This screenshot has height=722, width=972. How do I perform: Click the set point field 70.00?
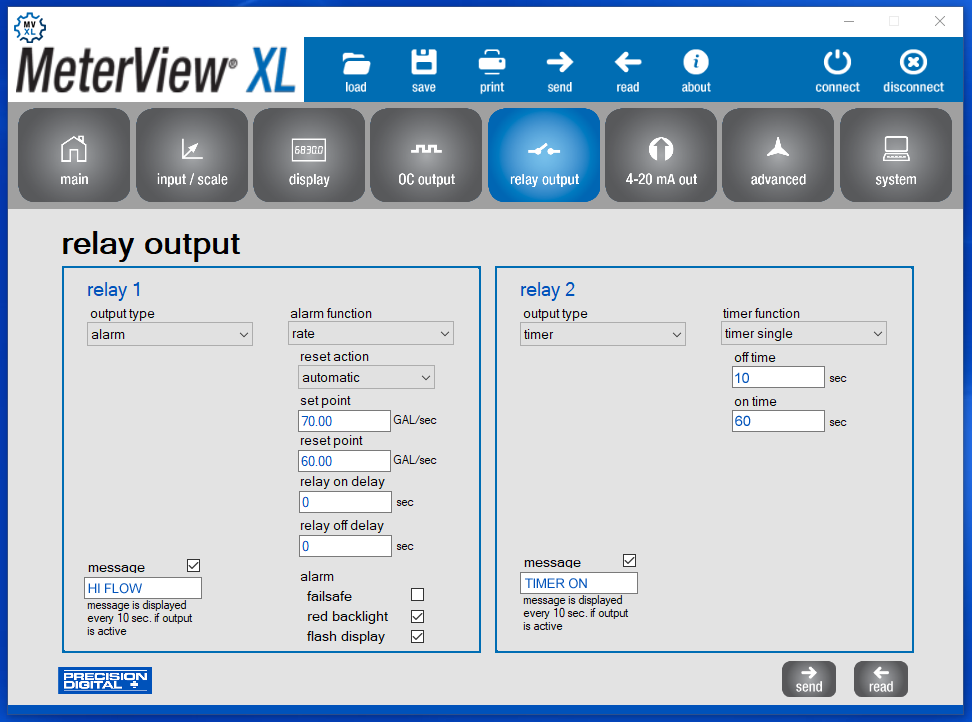344,421
